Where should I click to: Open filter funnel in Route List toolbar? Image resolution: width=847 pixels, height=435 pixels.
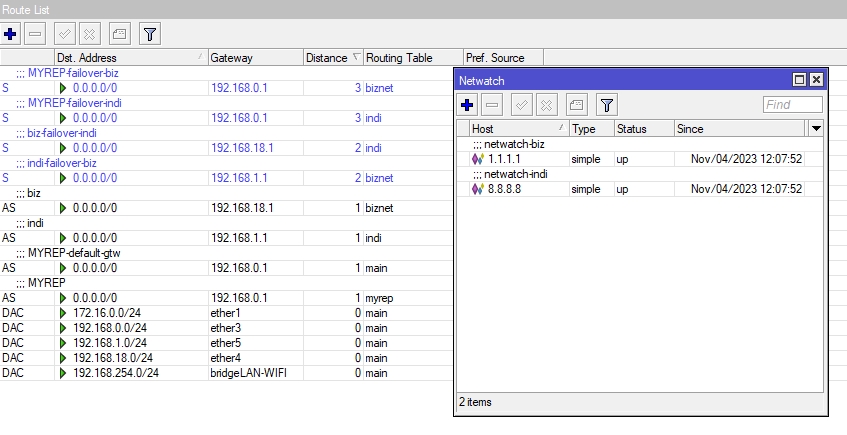(150, 34)
